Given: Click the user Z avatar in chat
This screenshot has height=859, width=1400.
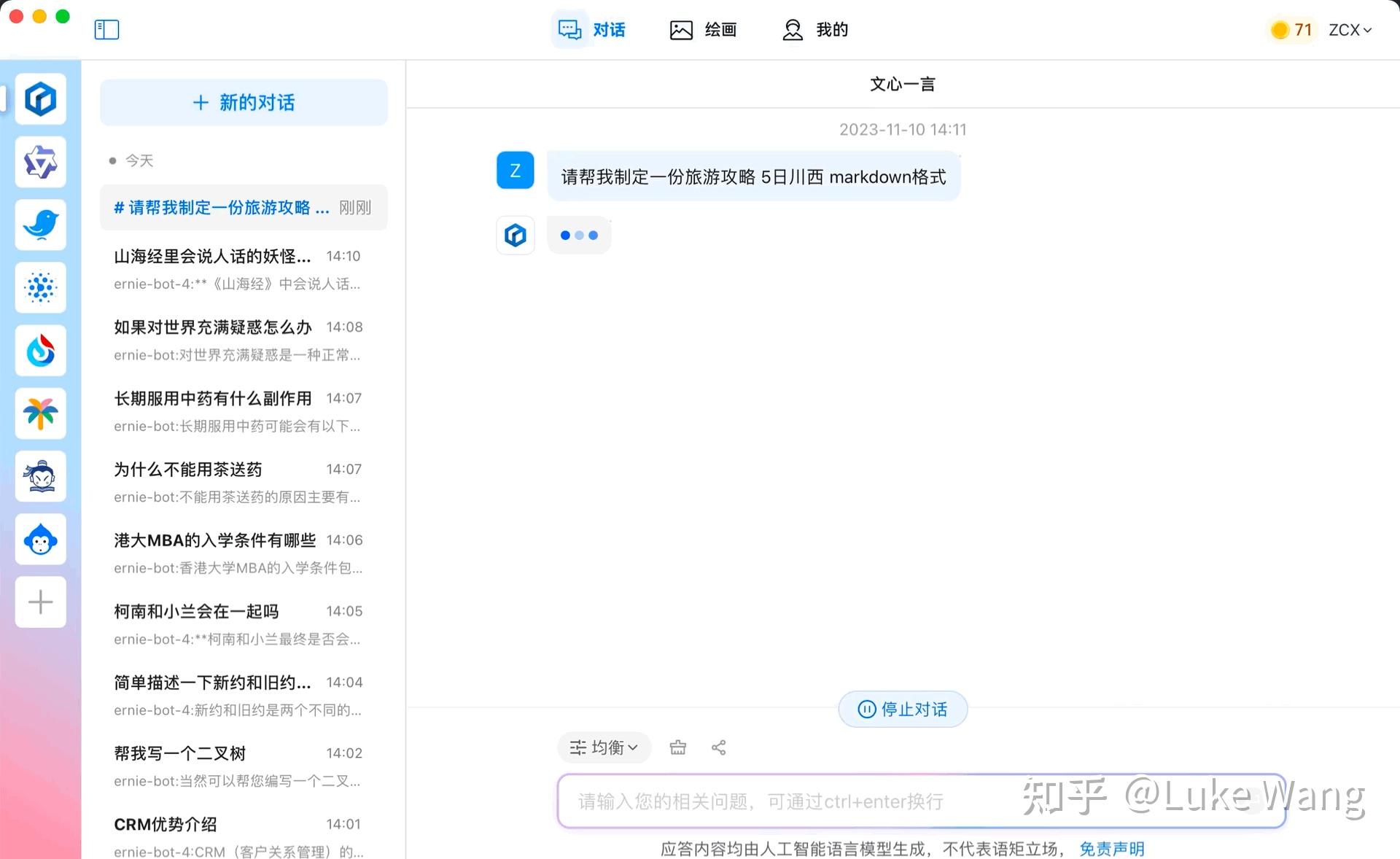Looking at the screenshot, I should point(516,171).
